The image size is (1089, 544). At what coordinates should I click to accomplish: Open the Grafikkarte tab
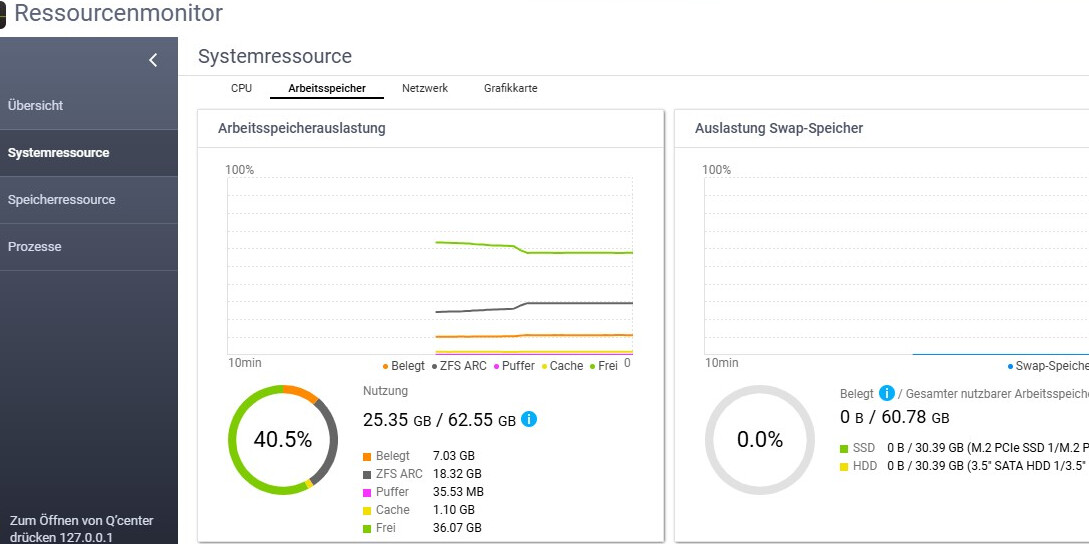[x=510, y=88]
